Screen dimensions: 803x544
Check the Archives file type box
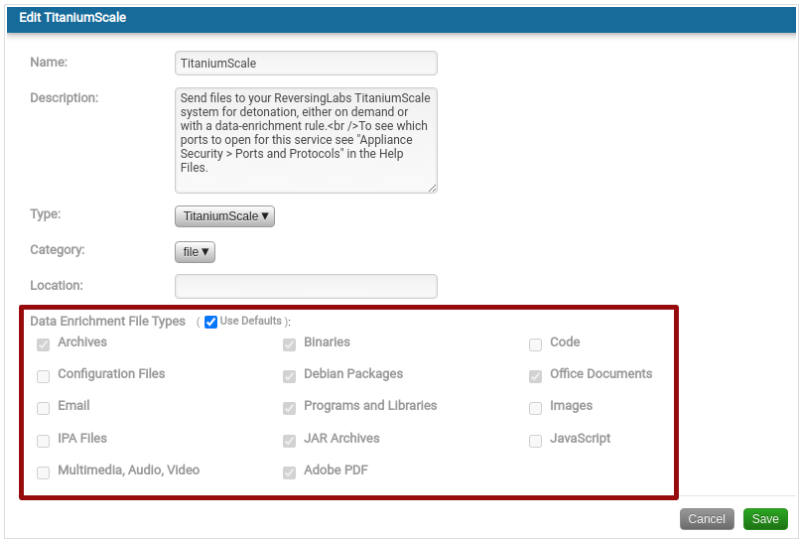pyautogui.click(x=43, y=344)
